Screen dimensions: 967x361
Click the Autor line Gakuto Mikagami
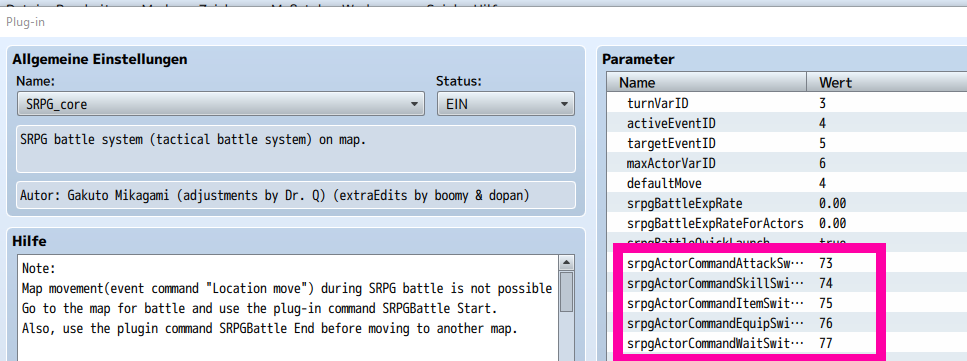pos(296,195)
